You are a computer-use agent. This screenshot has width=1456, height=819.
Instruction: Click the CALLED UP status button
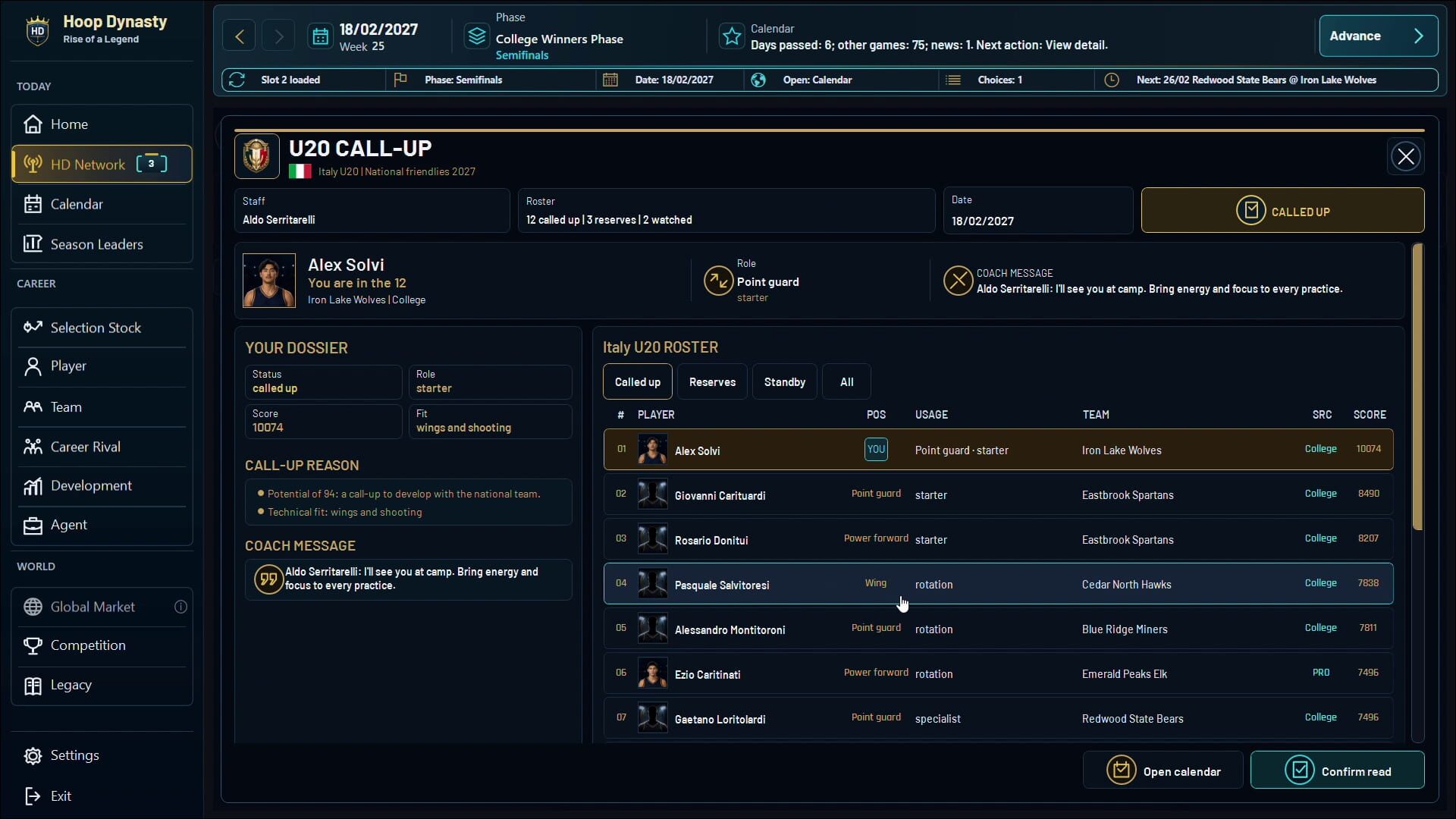coord(1282,211)
